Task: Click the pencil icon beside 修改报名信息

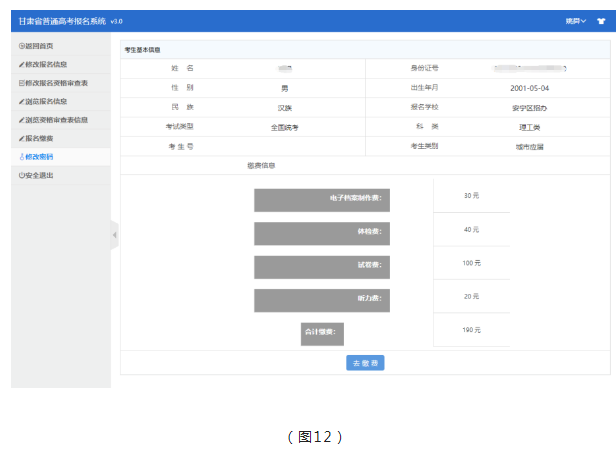Action: [x=21, y=64]
